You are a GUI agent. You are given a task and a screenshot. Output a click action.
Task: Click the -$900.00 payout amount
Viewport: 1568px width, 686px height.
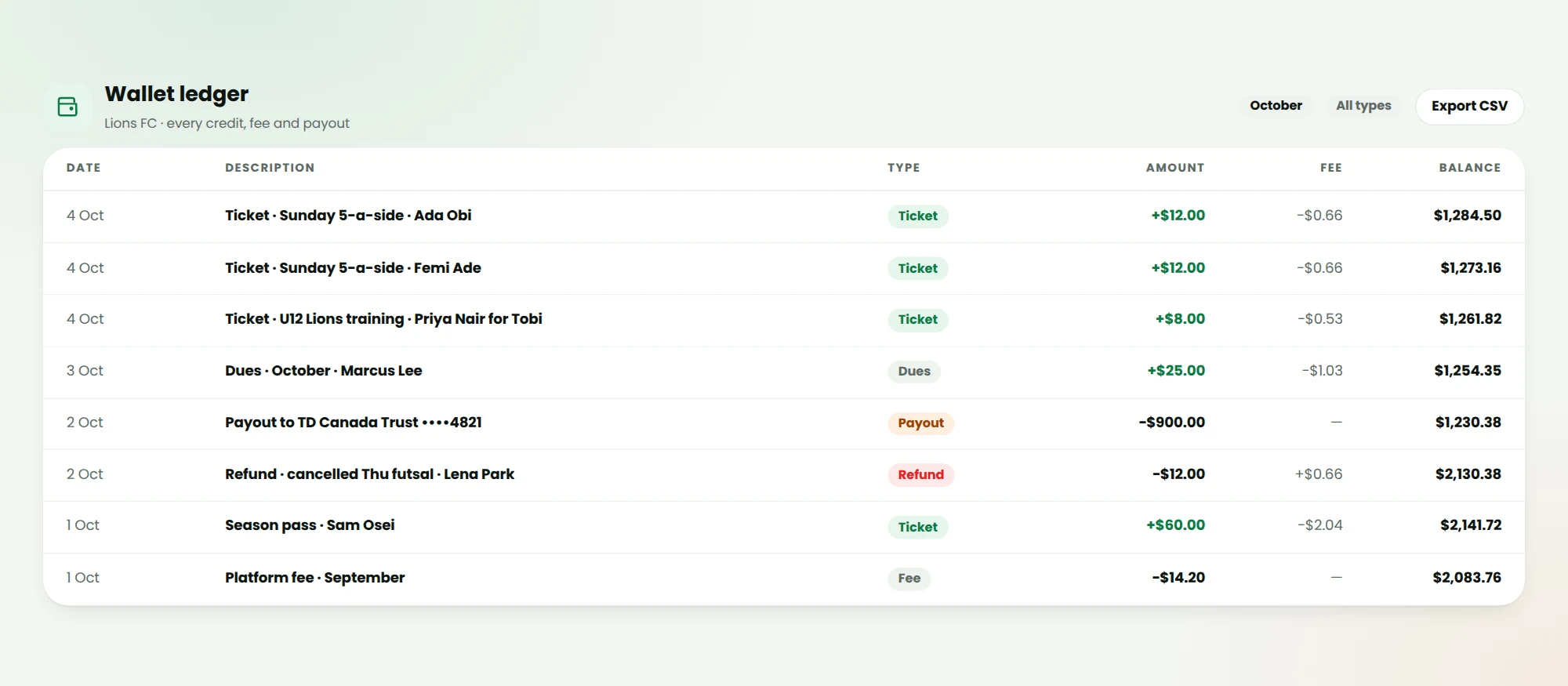(1171, 423)
